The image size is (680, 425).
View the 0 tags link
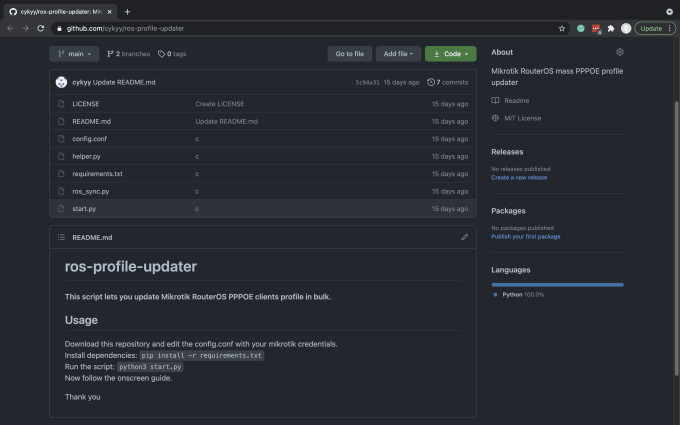point(172,54)
